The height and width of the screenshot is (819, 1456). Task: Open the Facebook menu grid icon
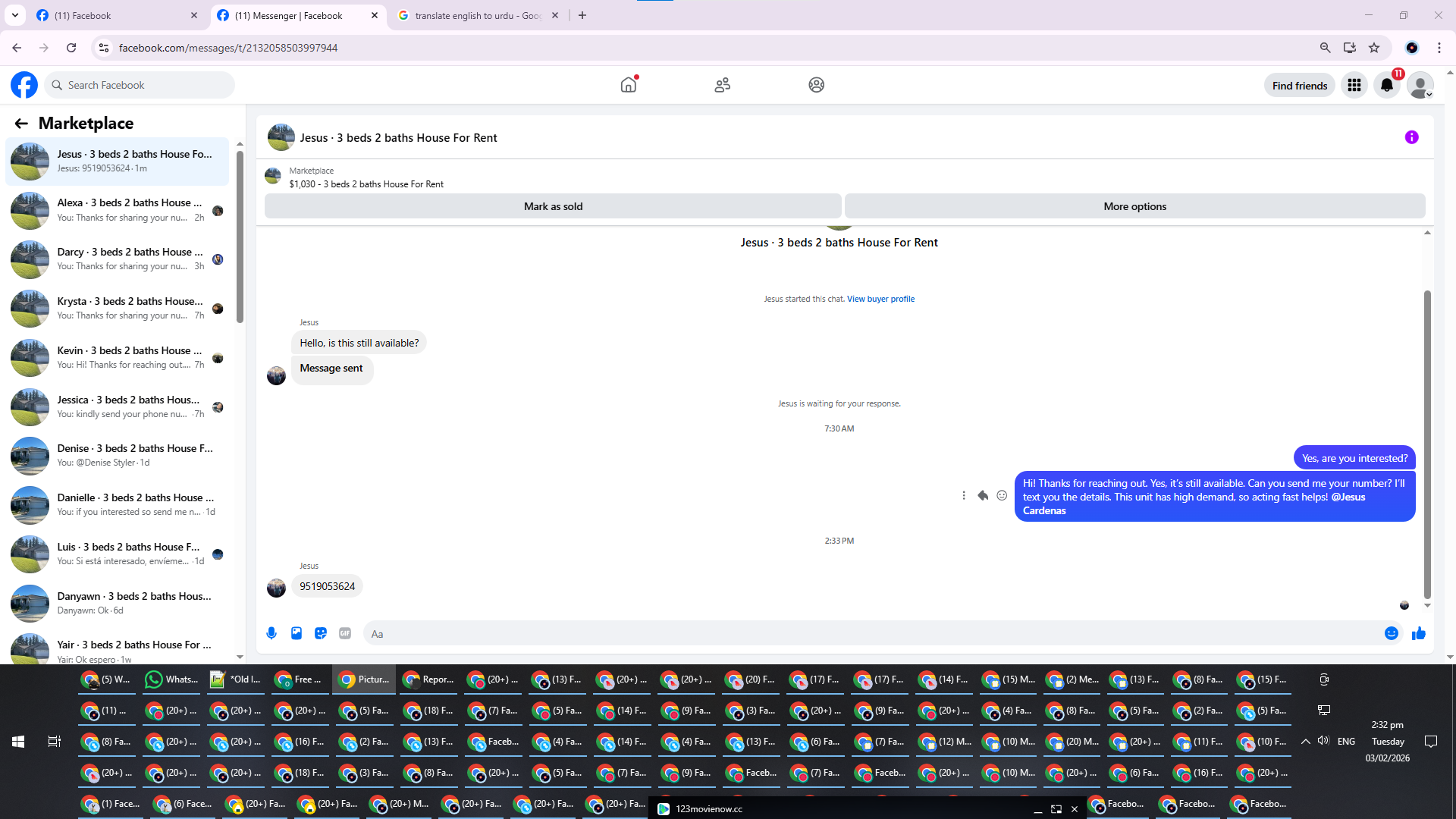click(1354, 85)
